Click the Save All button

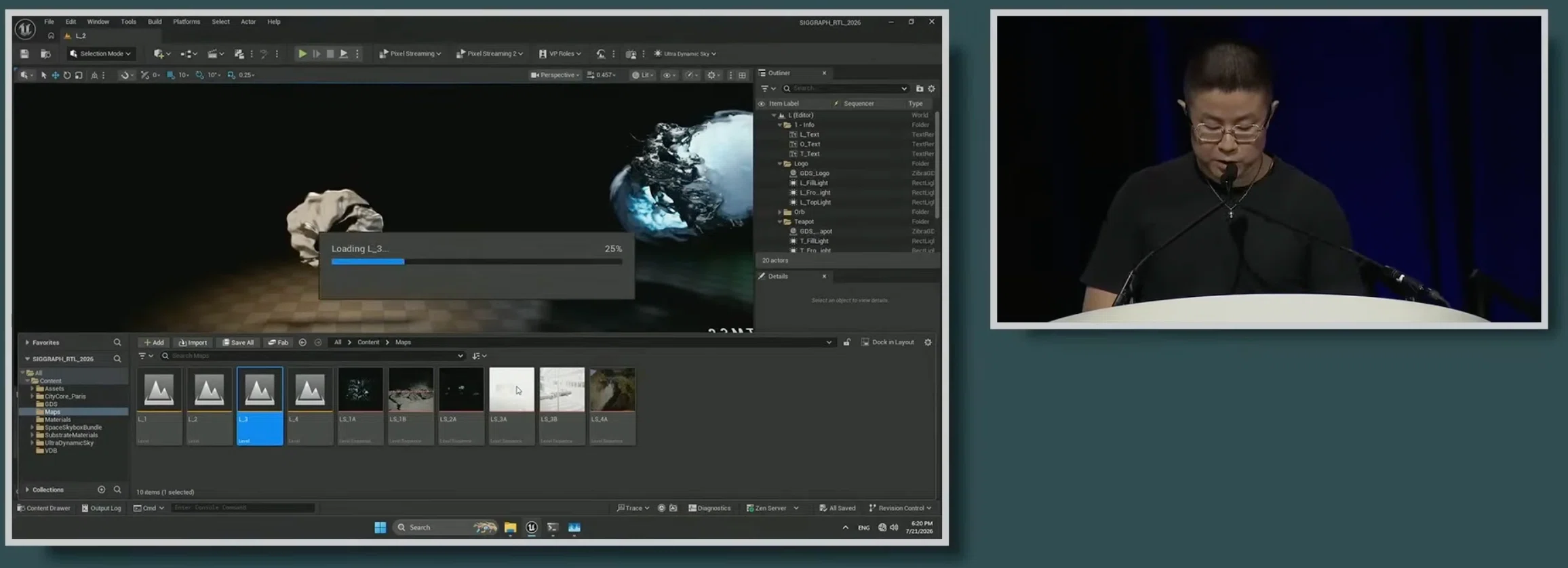pos(238,342)
